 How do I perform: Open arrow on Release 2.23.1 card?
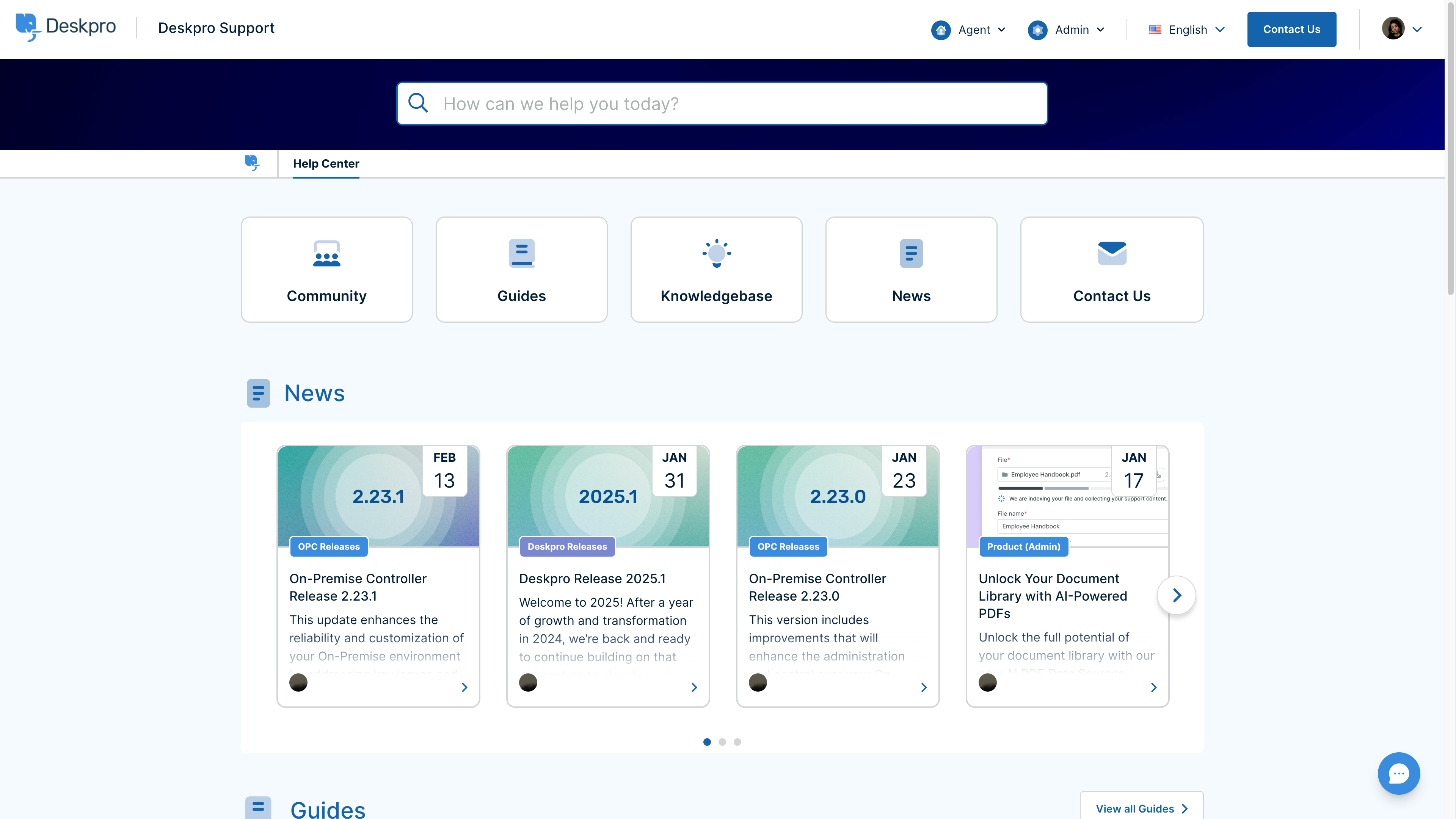464,687
